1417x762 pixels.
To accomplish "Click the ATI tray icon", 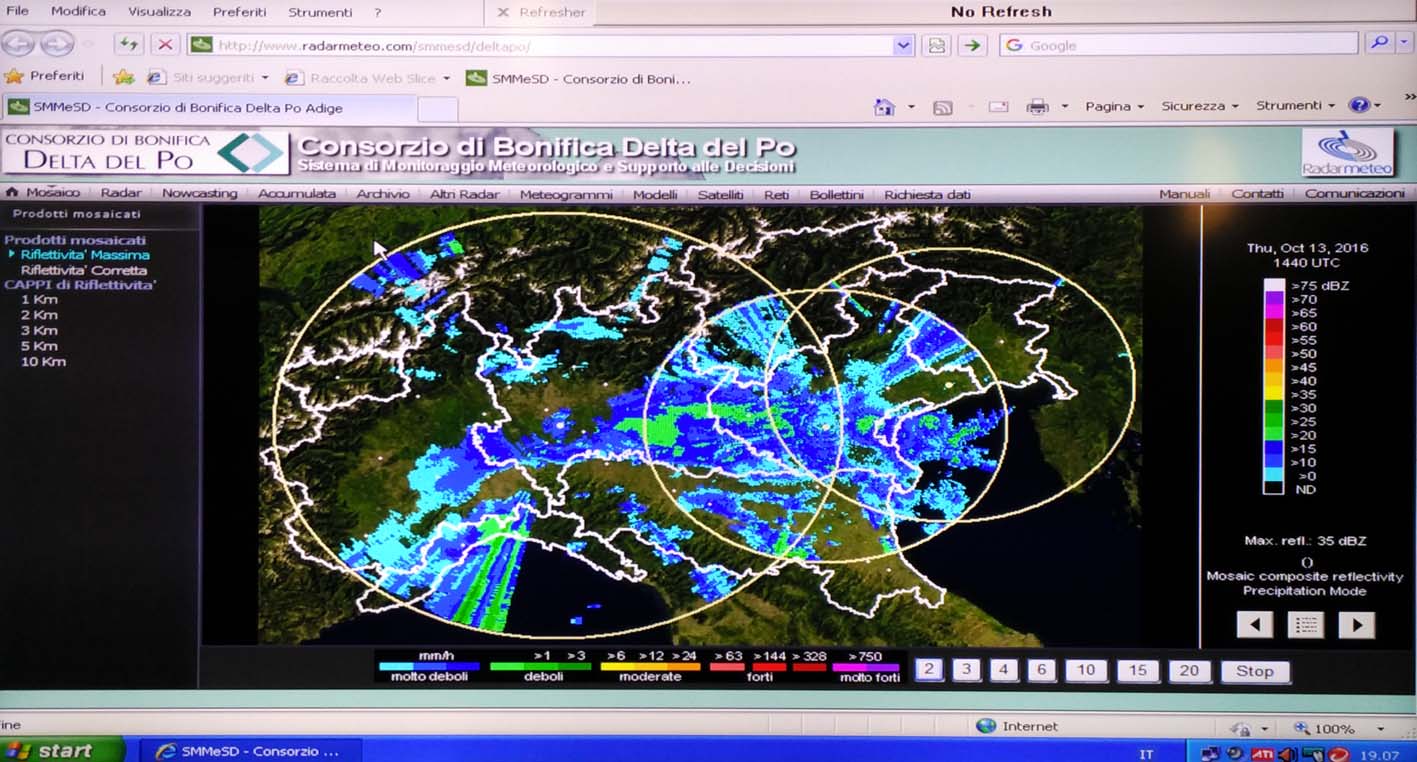I will pos(1263,753).
